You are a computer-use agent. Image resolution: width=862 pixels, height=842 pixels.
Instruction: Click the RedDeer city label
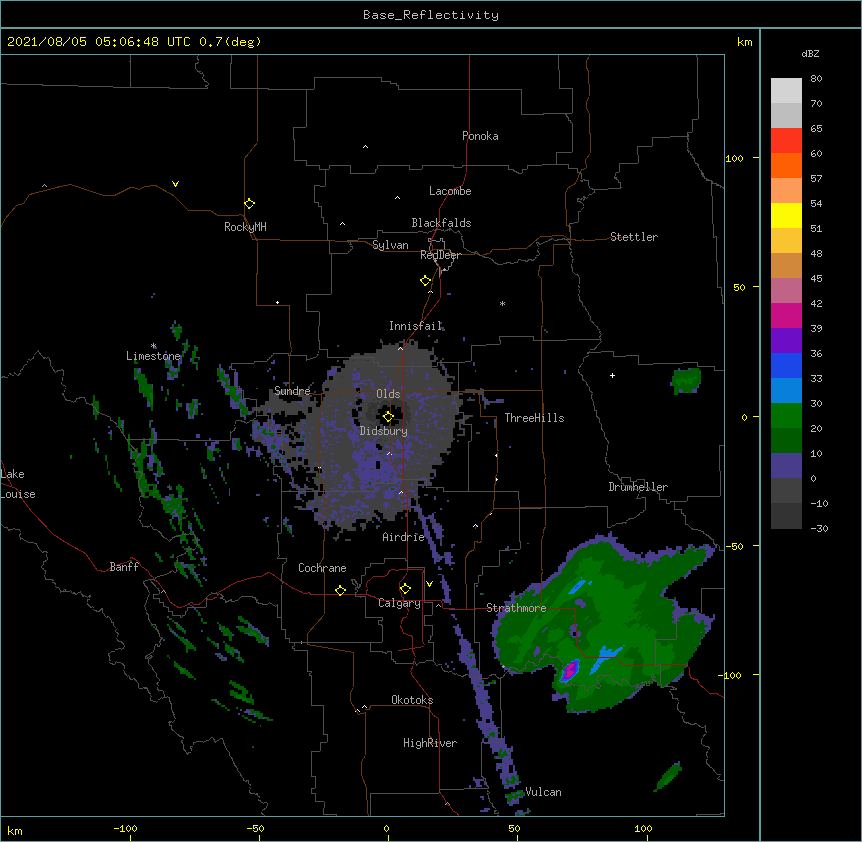pyautogui.click(x=440, y=255)
